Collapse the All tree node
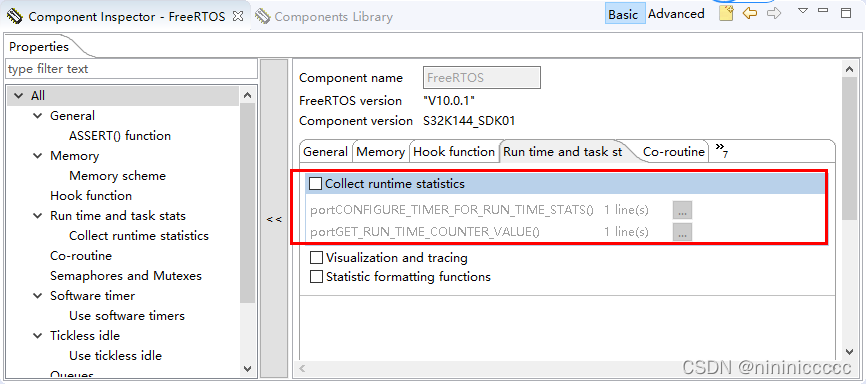Screen dimensions: 866x384 (18, 96)
